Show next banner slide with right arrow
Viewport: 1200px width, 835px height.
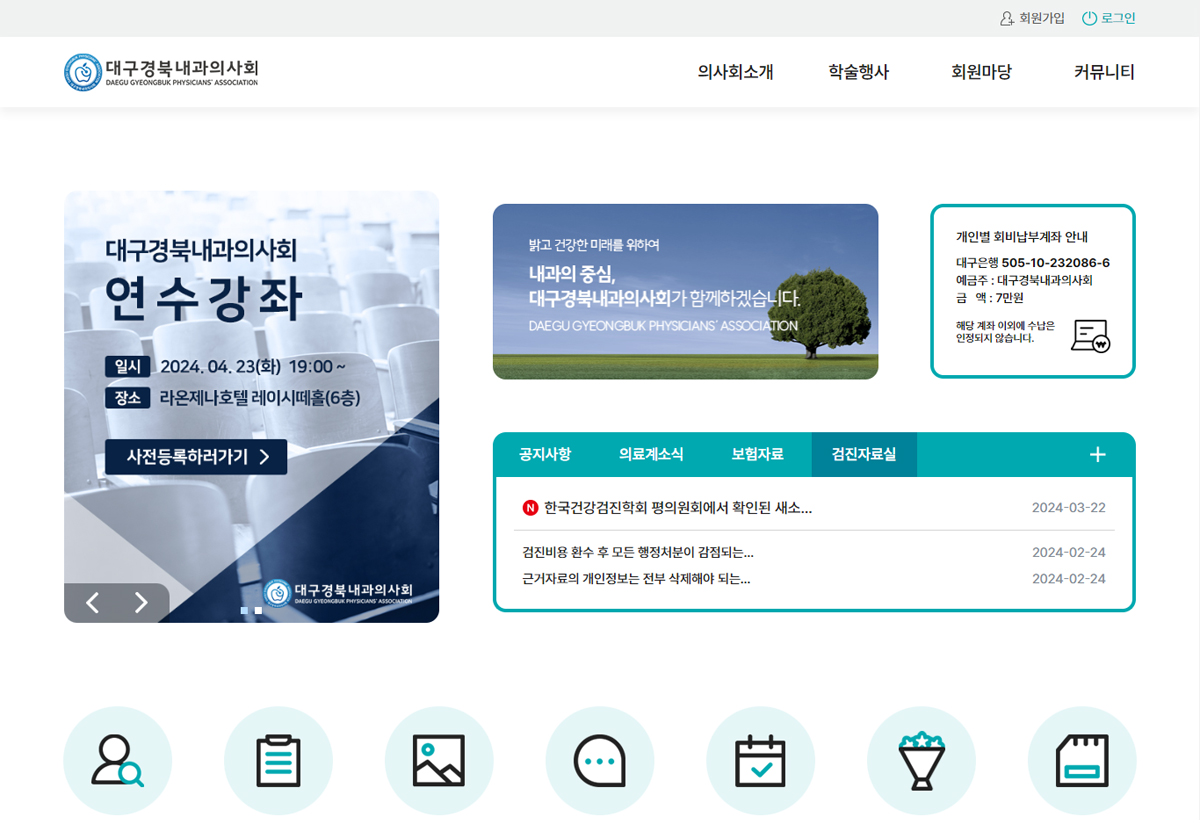click(141, 602)
